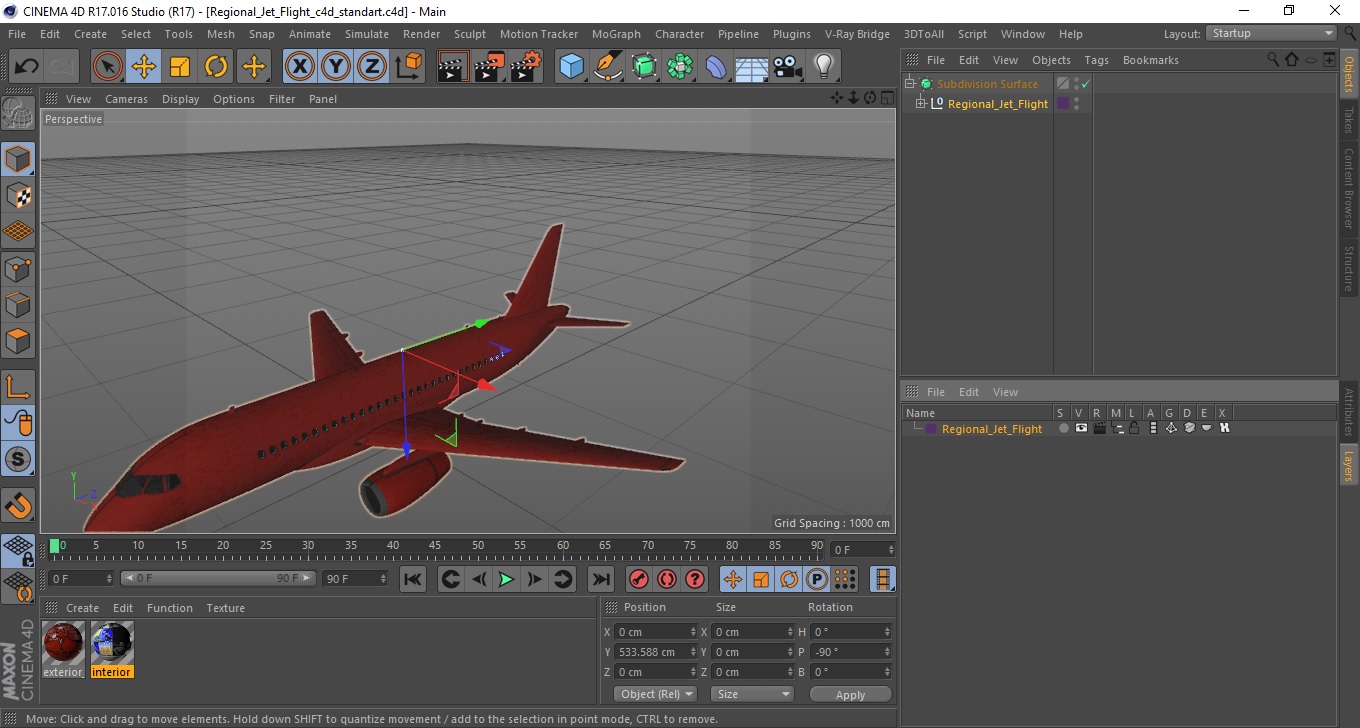Click frame 45 on the timeline ruler
Image resolution: width=1360 pixels, height=728 pixels.
pos(436,546)
